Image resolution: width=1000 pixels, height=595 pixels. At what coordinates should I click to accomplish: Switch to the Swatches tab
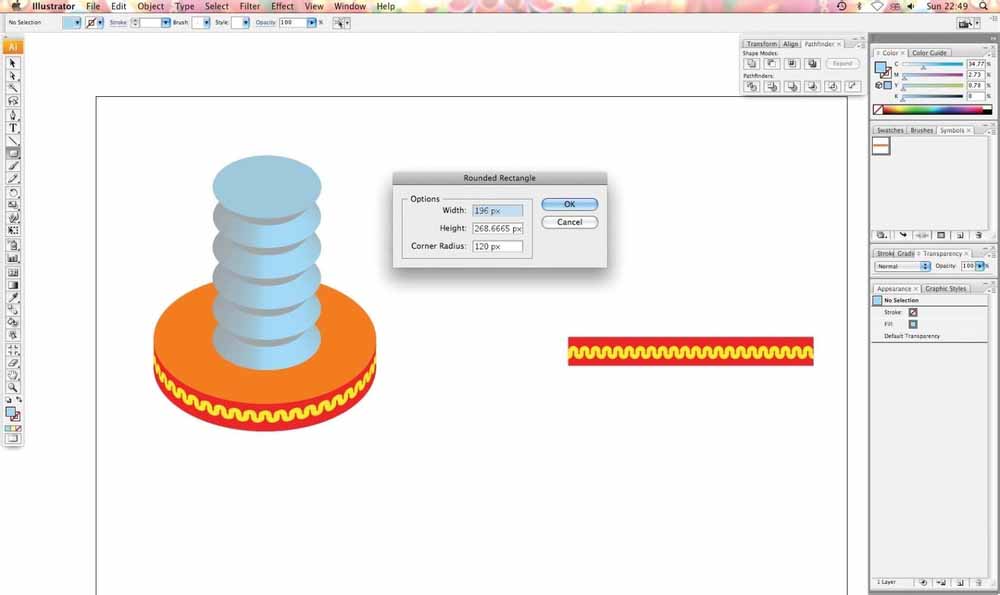pos(890,130)
